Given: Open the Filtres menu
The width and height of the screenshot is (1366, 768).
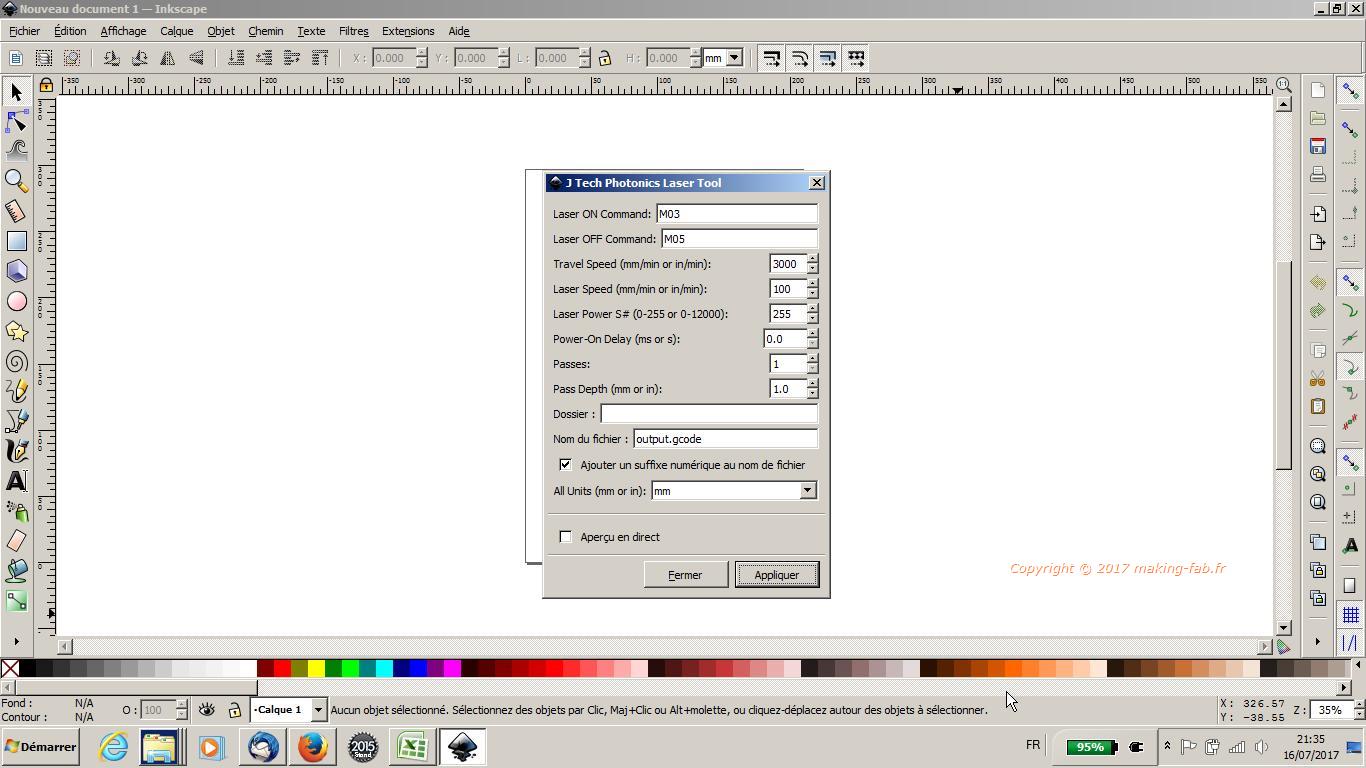Looking at the screenshot, I should click(x=353, y=31).
